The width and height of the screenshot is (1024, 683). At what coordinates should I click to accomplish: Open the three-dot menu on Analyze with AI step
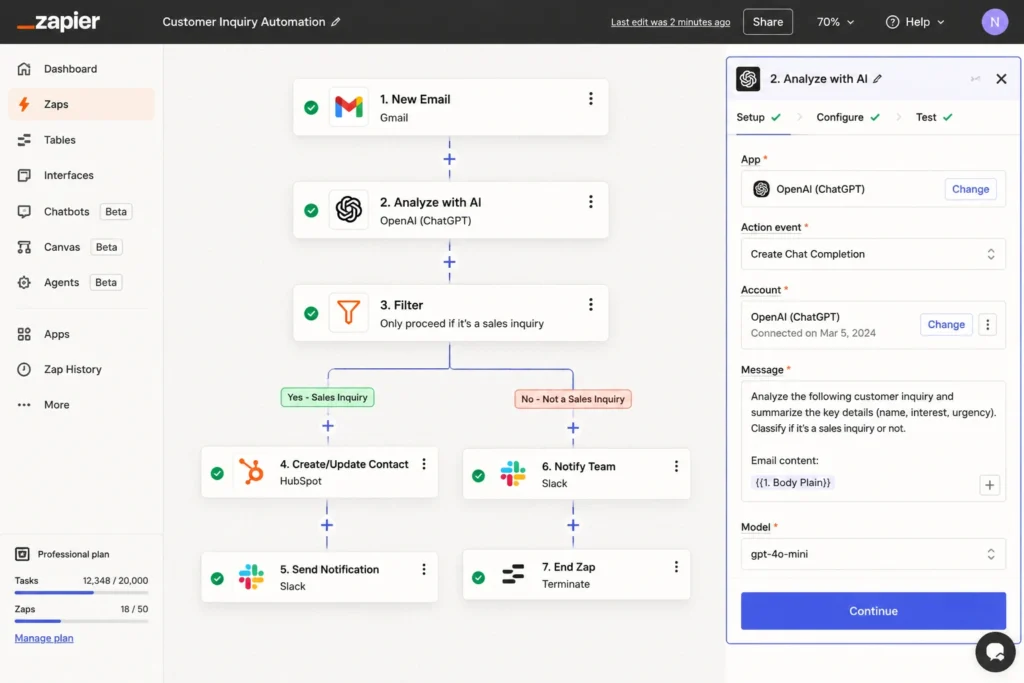590,202
